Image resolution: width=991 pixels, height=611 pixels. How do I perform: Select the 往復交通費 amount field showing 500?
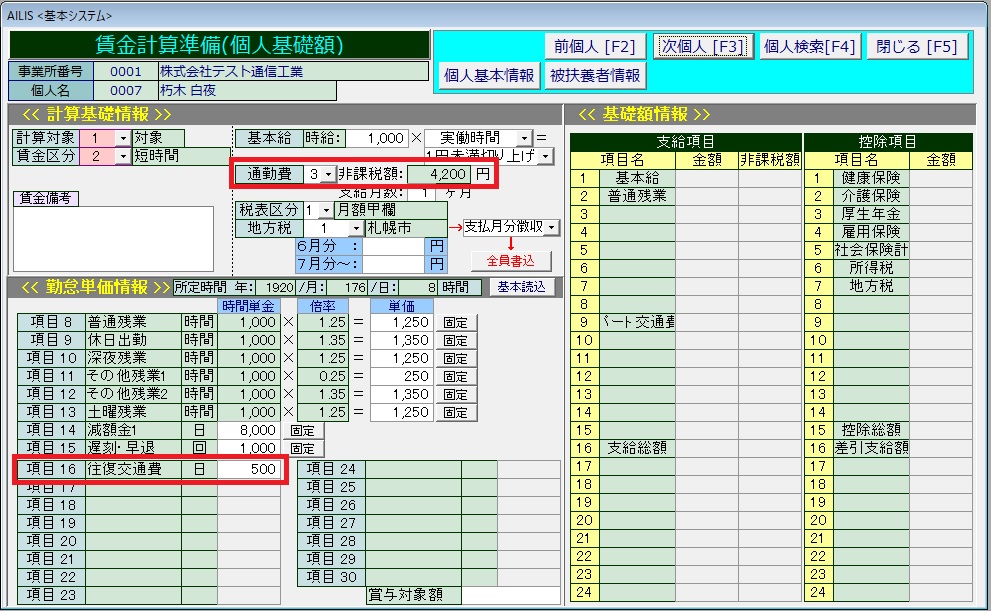click(x=250, y=468)
